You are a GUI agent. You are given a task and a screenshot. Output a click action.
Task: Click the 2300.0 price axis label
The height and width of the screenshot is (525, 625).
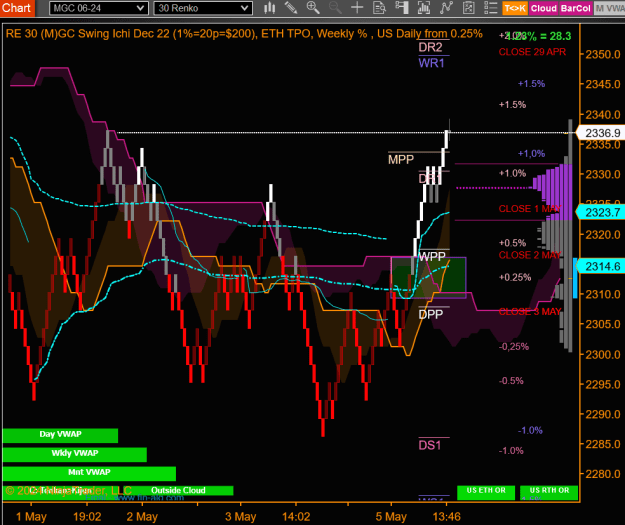[x=603, y=354]
